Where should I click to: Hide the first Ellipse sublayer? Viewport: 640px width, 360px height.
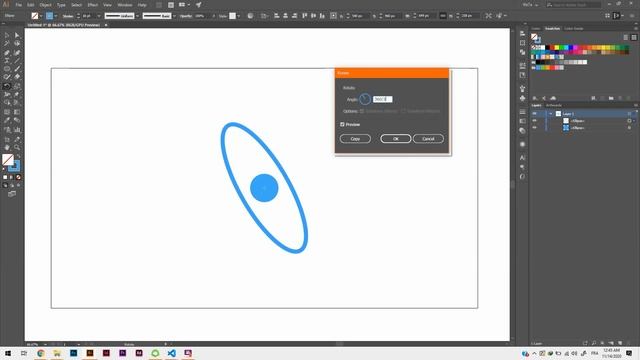[534, 121]
